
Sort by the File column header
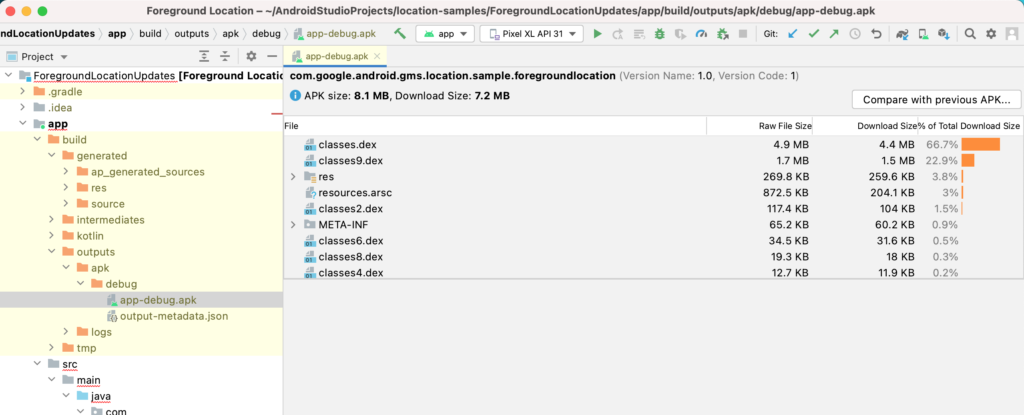coord(495,125)
